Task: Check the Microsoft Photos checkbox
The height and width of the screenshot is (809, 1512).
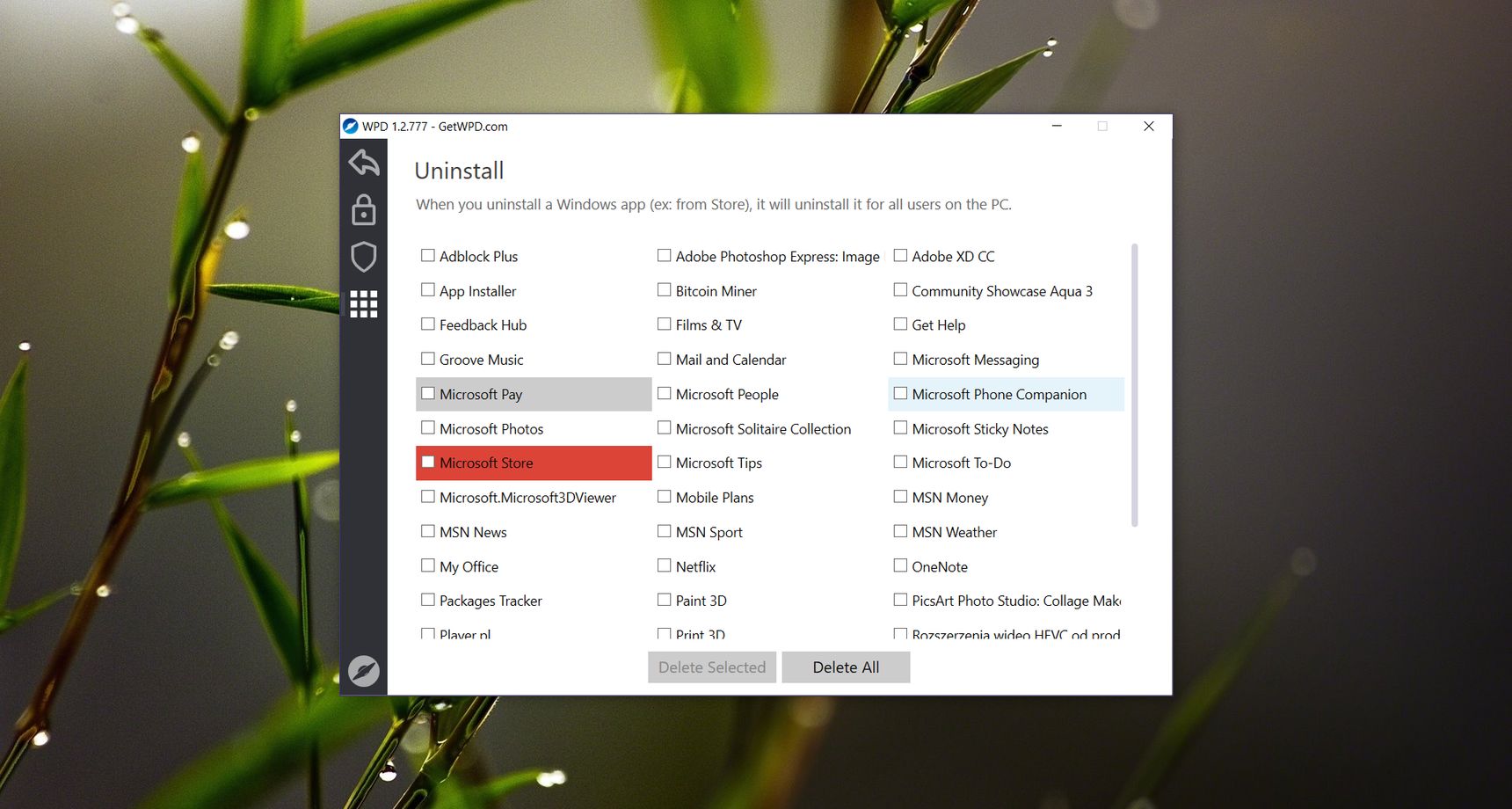Action: tap(428, 428)
